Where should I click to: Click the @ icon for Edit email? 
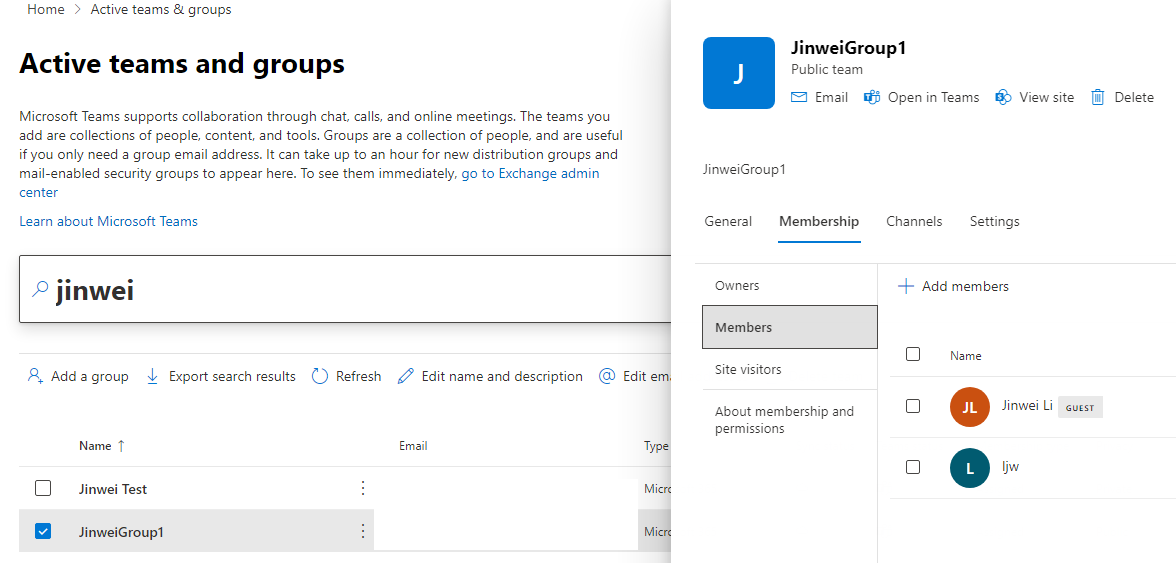coord(608,376)
